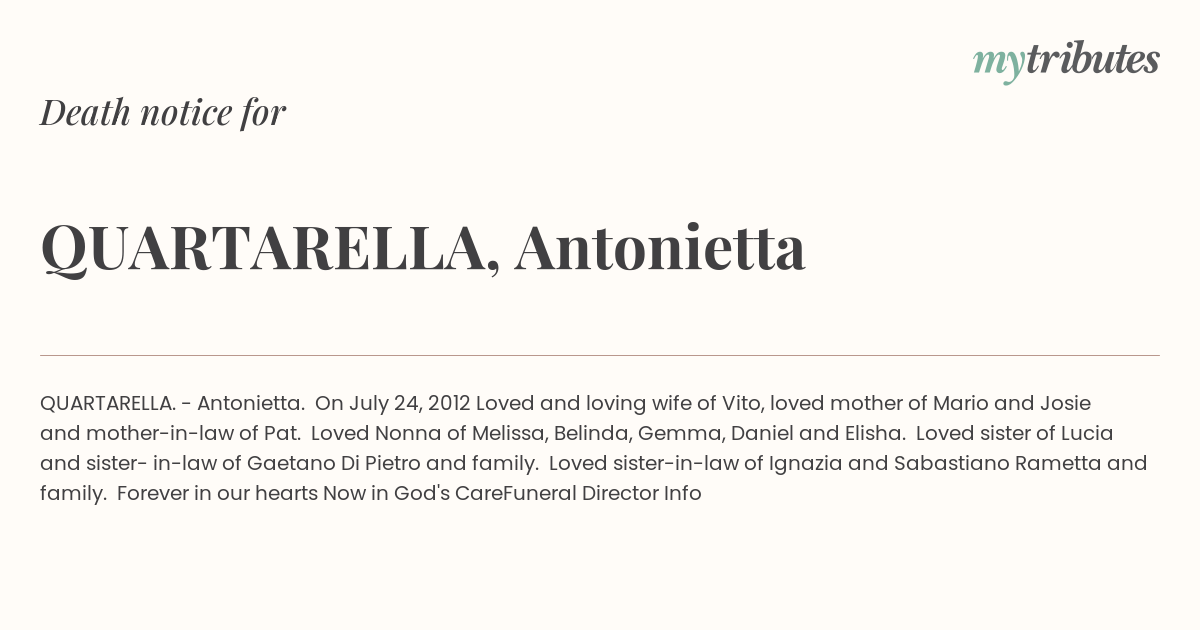The height and width of the screenshot is (630, 1200).
Task: Click 'QUARTARELLA. - Antonietta.' at the start of the notice
Action: [172, 404]
